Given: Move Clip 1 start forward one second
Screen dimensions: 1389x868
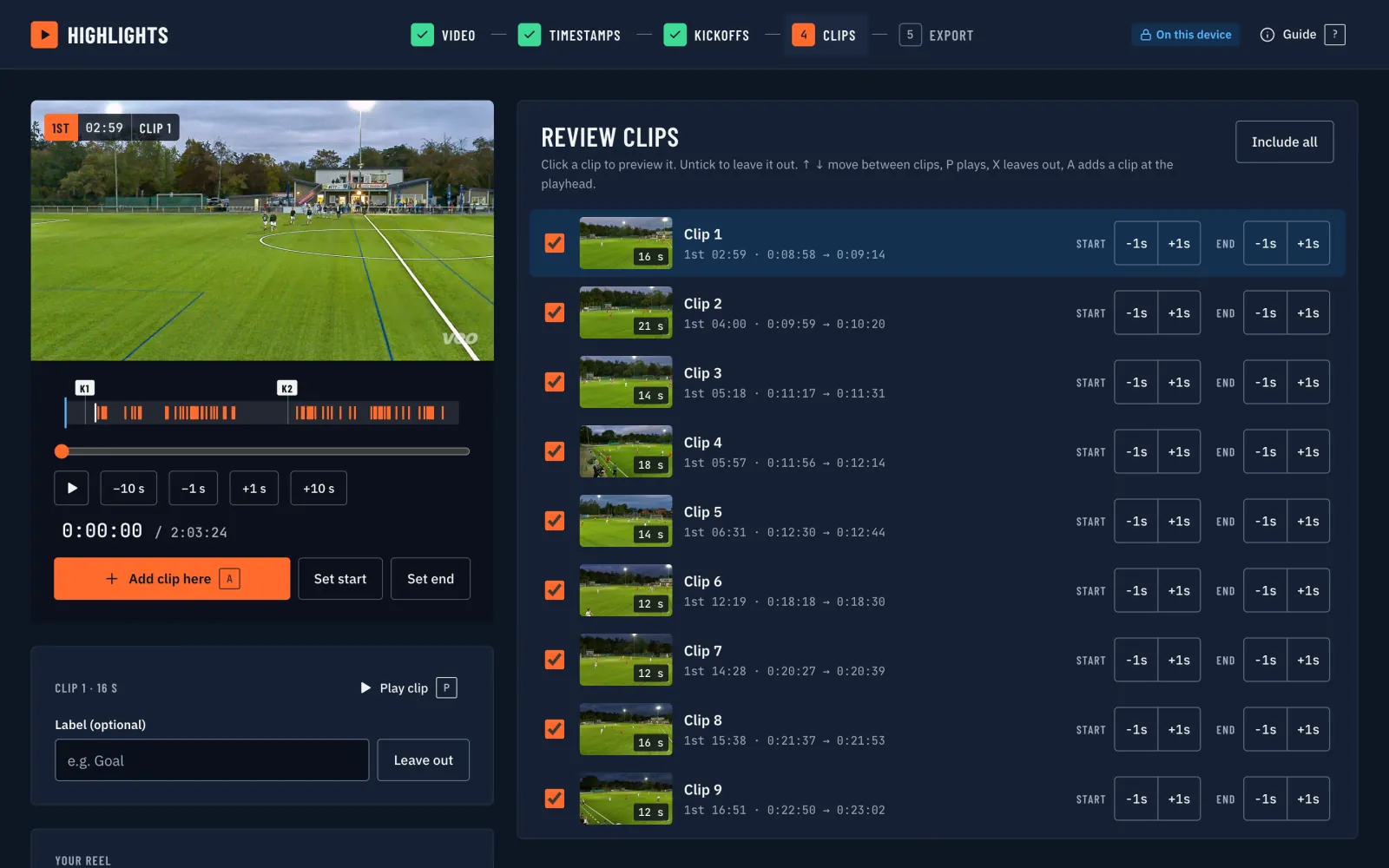Looking at the screenshot, I should tap(1179, 243).
